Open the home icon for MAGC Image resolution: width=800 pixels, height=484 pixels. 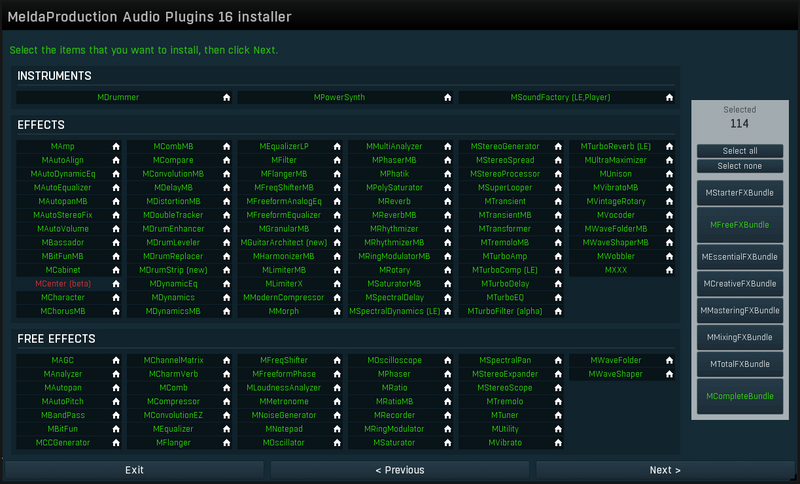[116, 360]
